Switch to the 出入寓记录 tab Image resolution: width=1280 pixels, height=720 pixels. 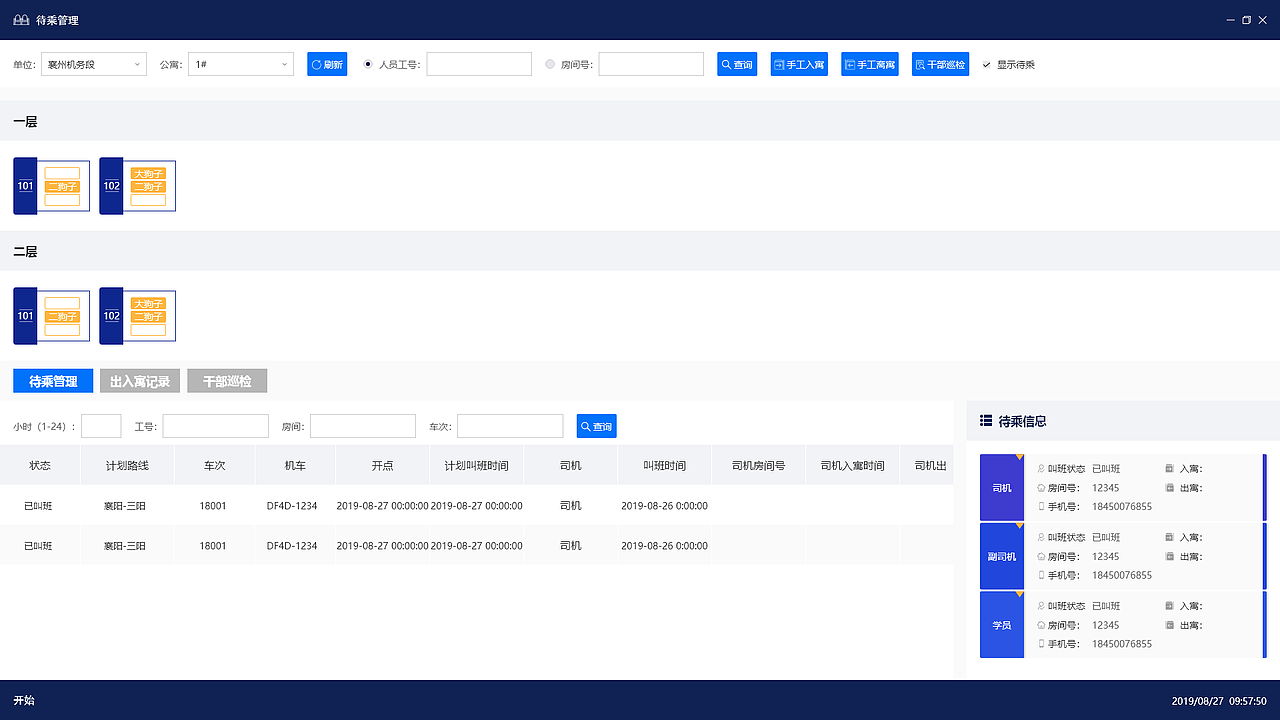(140, 381)
